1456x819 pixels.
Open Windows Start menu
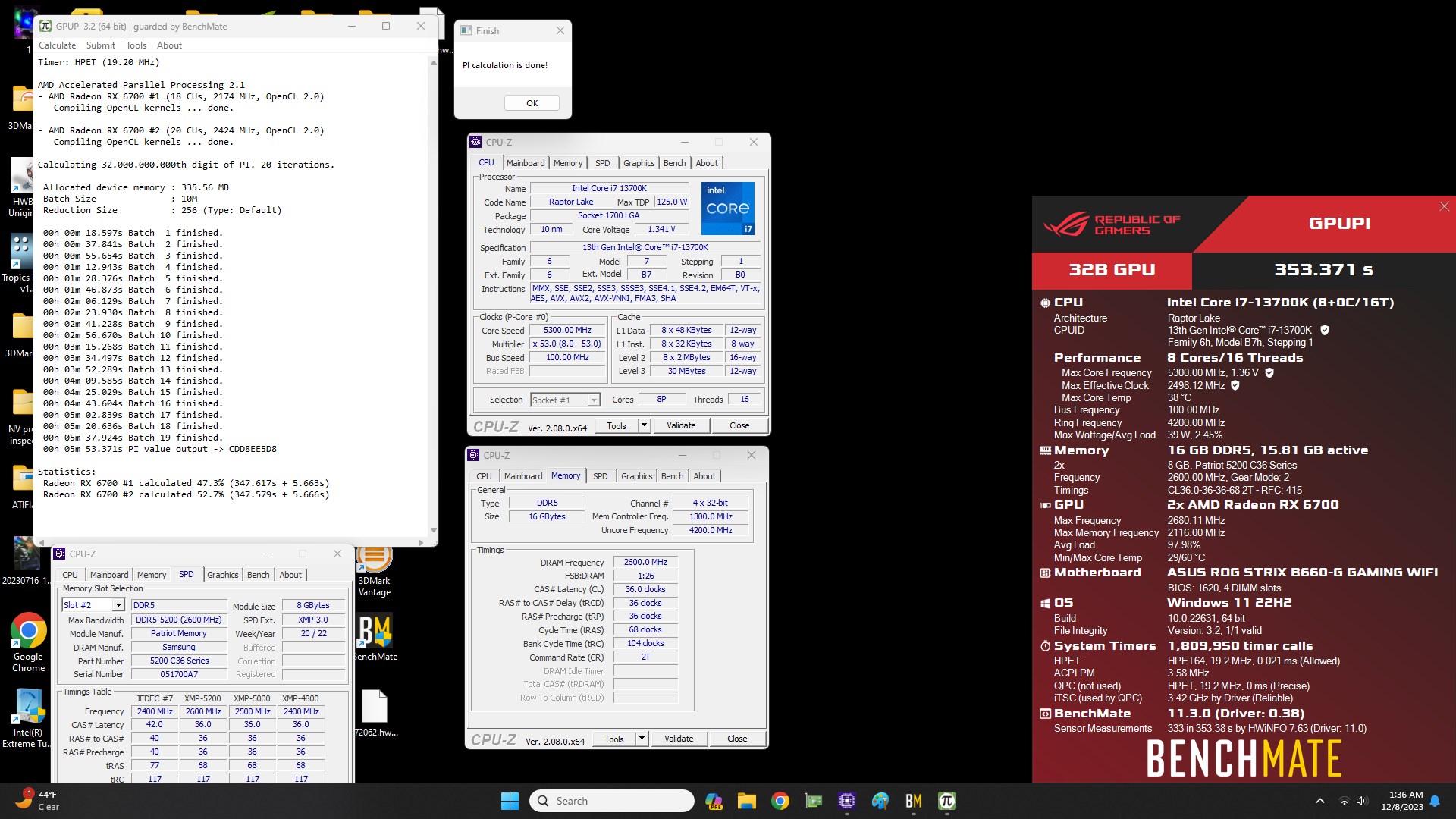click(510, 801)
